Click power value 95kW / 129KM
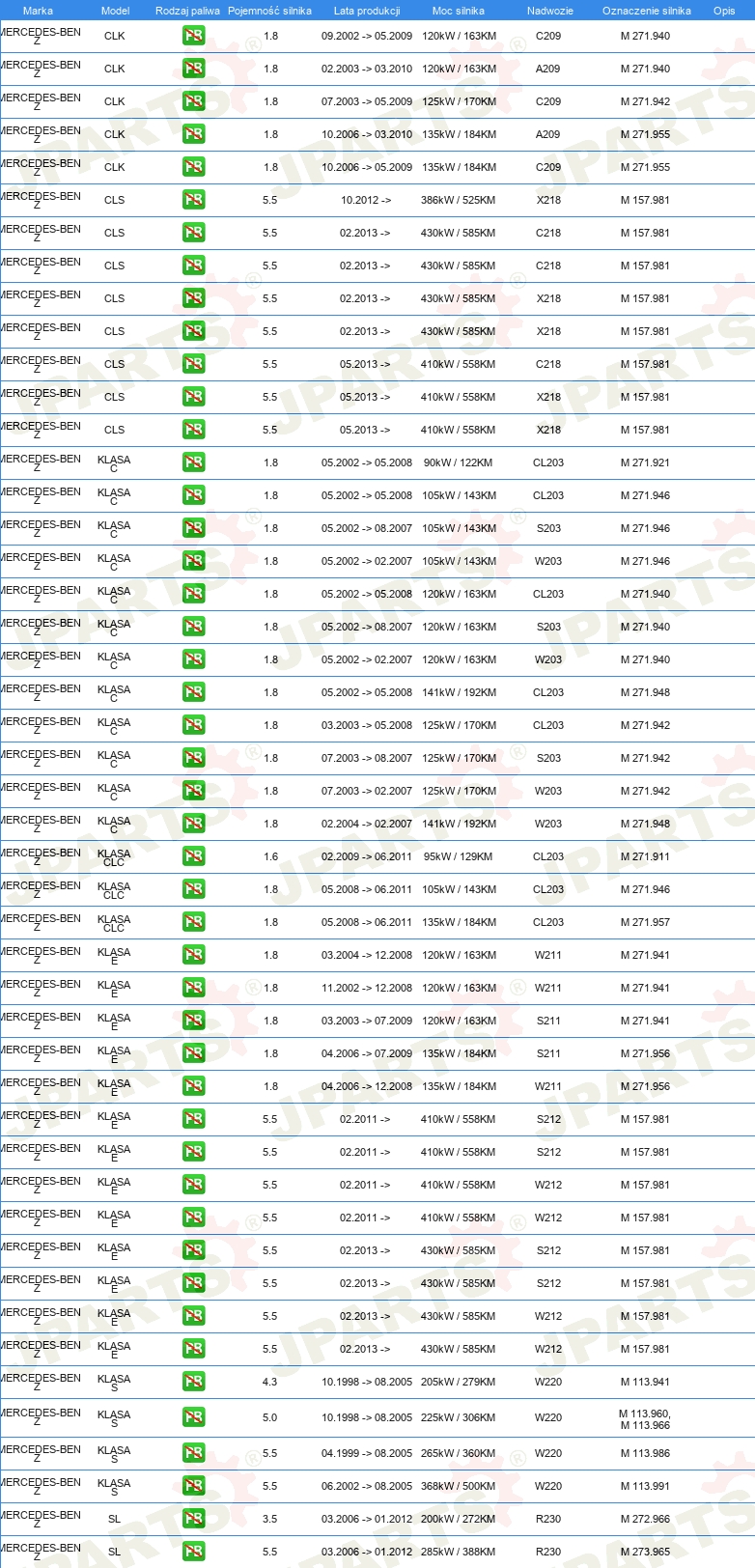Image resolution: width=755 pixels, height=1568 pixels. click(x=458, y=857)
